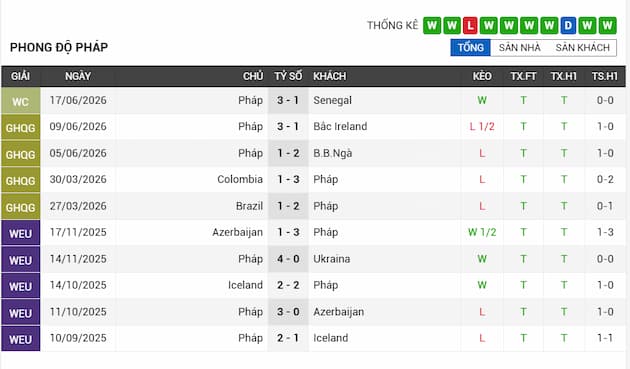Image resolution: width=630 pixels, height=369 pixels.
Task: Switch to the SÂN NHÀ tab
Action: (x=520, y=47)
